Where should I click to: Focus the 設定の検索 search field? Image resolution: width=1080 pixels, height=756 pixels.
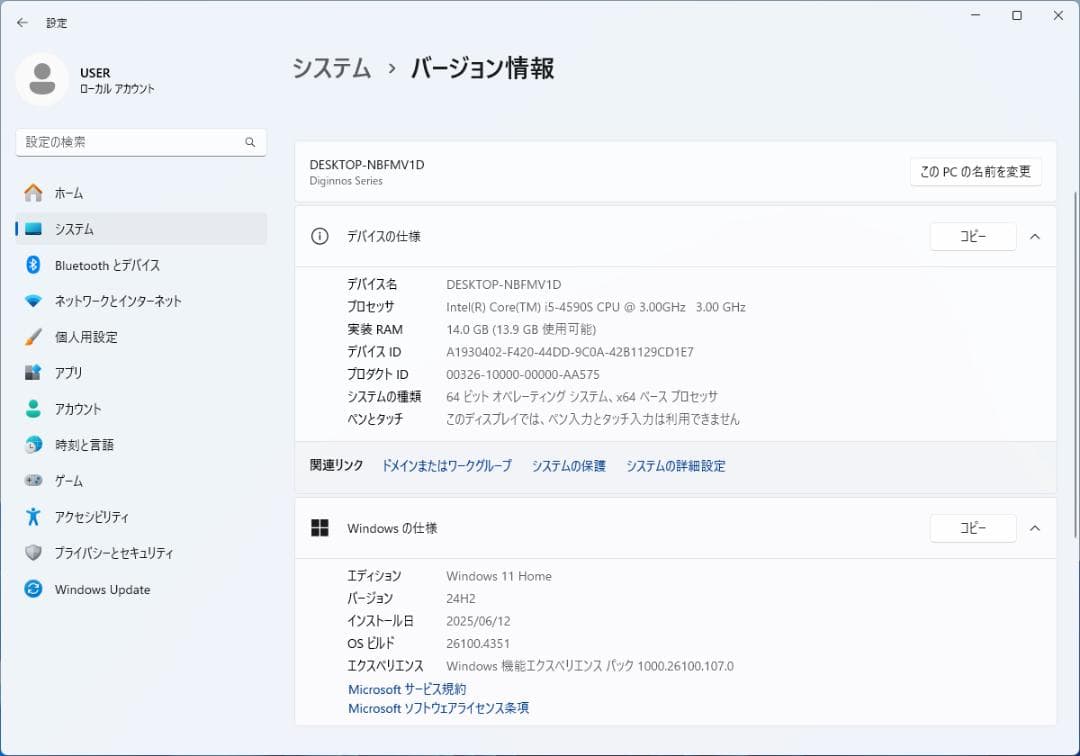tap(141, 143)
